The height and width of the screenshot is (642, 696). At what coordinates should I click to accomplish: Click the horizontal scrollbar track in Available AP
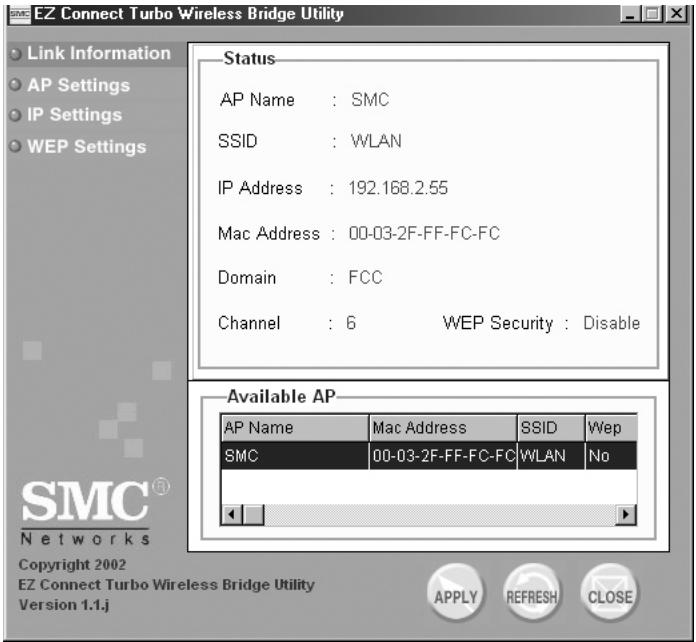click(x=439, y=515)
